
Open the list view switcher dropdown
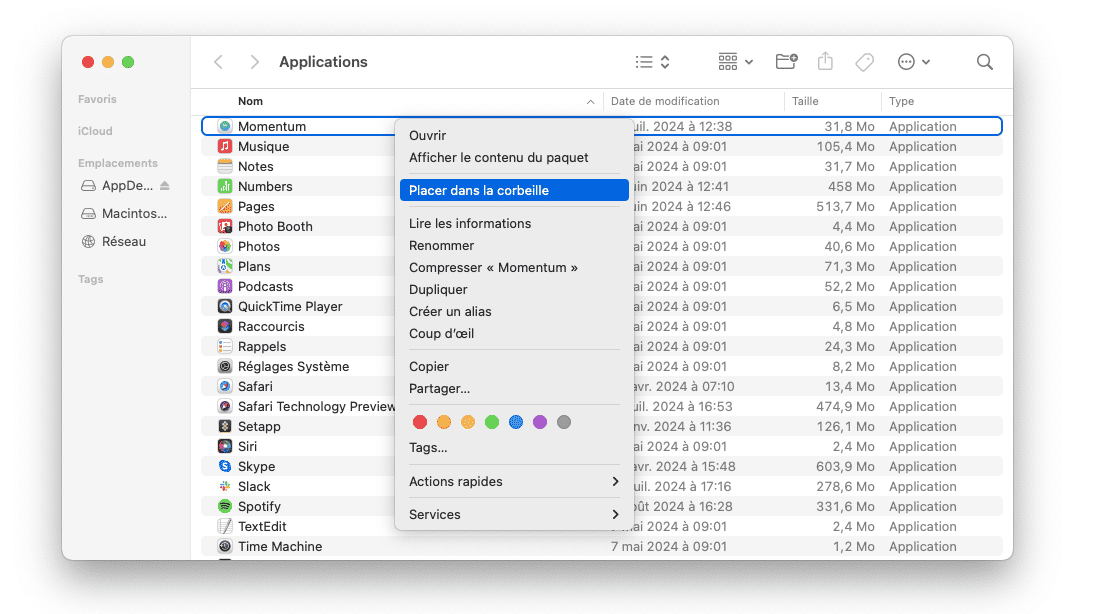(x=653, y=62)
